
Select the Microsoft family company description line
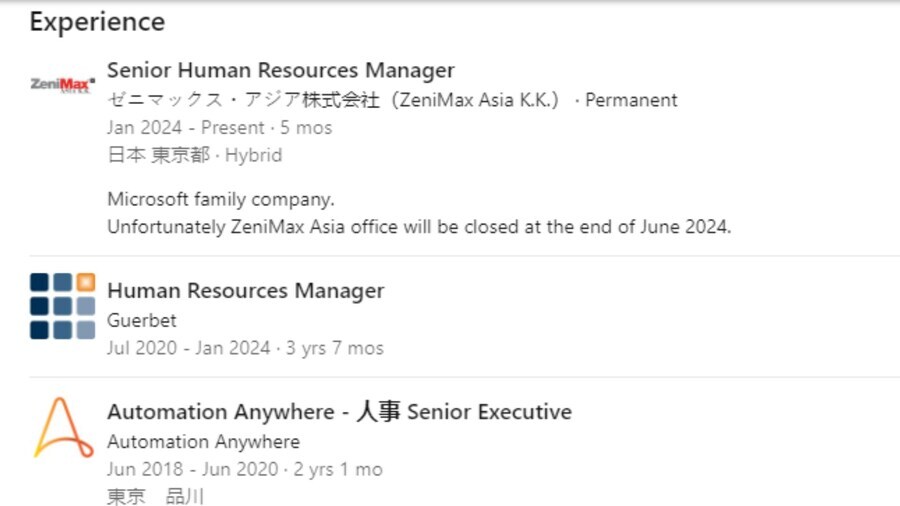coord(220,199)
